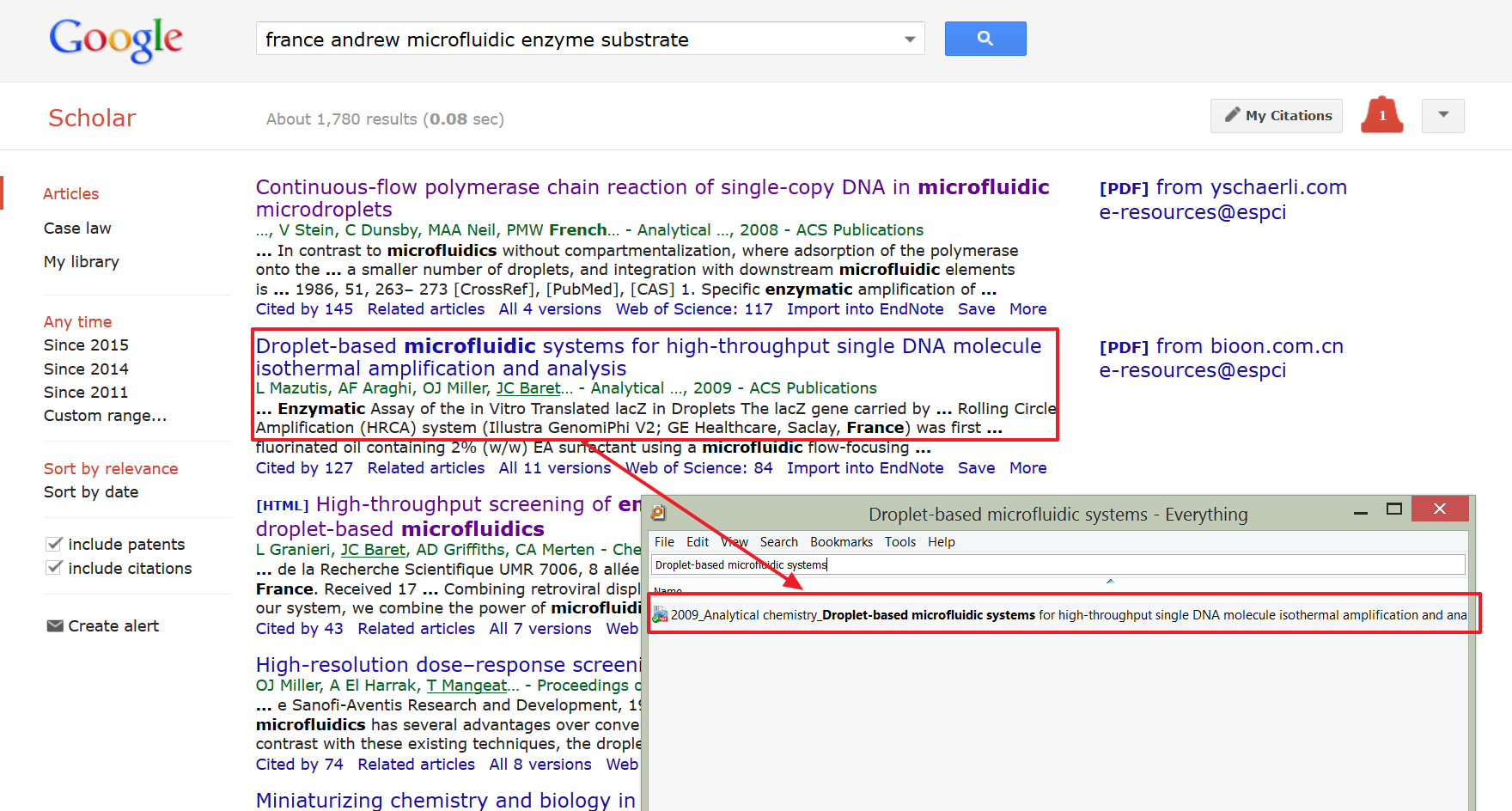Click All 7 versions link
Viewport: 1512px width, 811px height.
click(x=540, y=629)
